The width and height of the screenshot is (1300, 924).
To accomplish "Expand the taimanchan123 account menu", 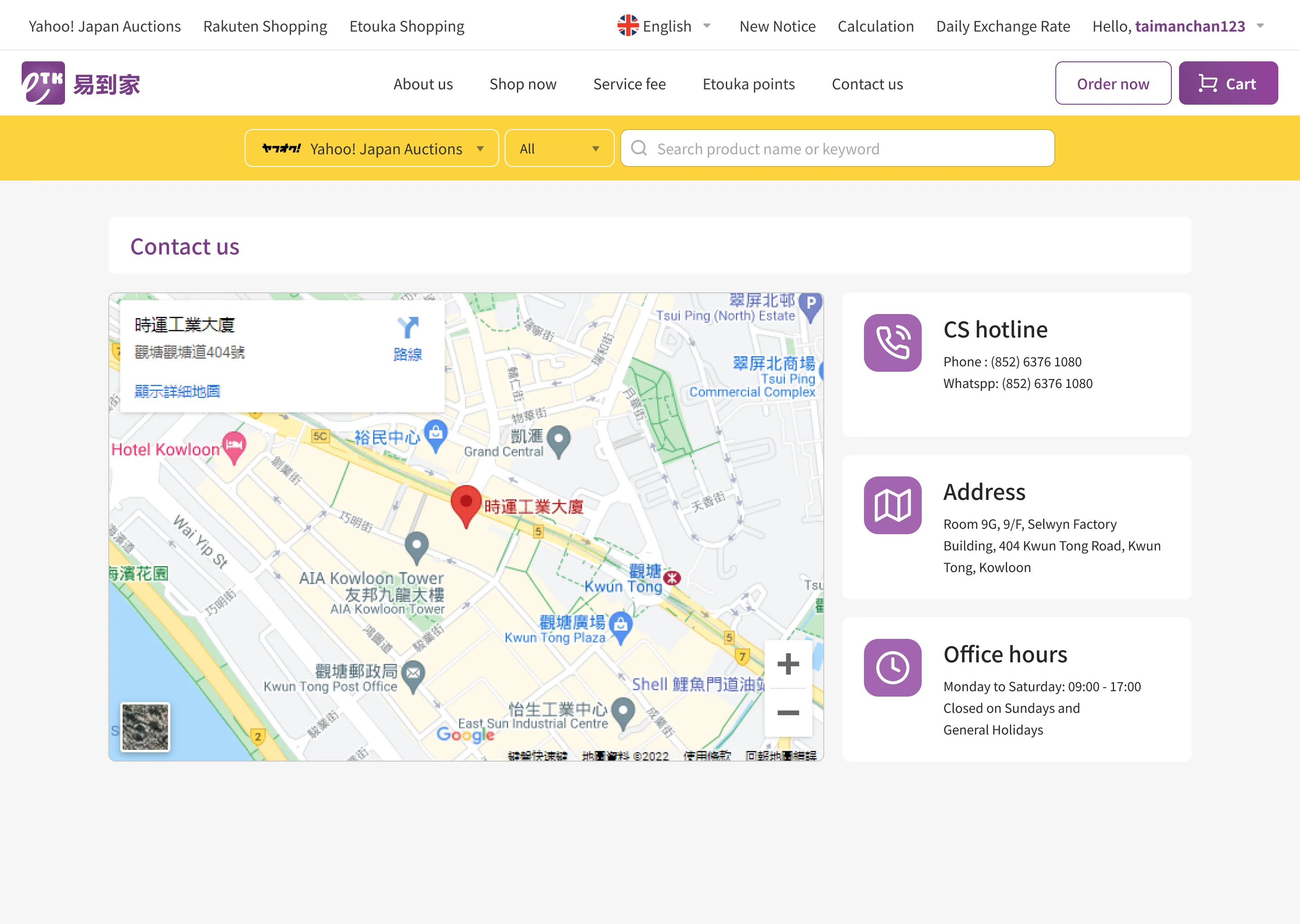I will 1259,26.
